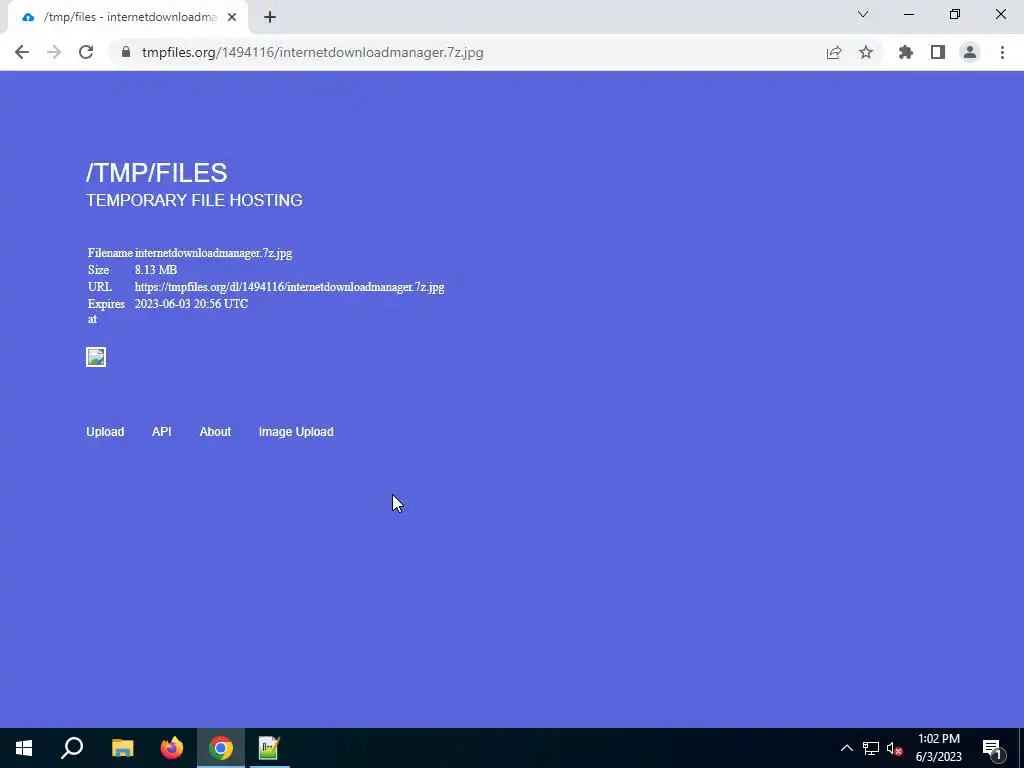Viewport: 1024px width, 768px height.
Task: Open the taskbar clock and date
Action: pos(938,748)
